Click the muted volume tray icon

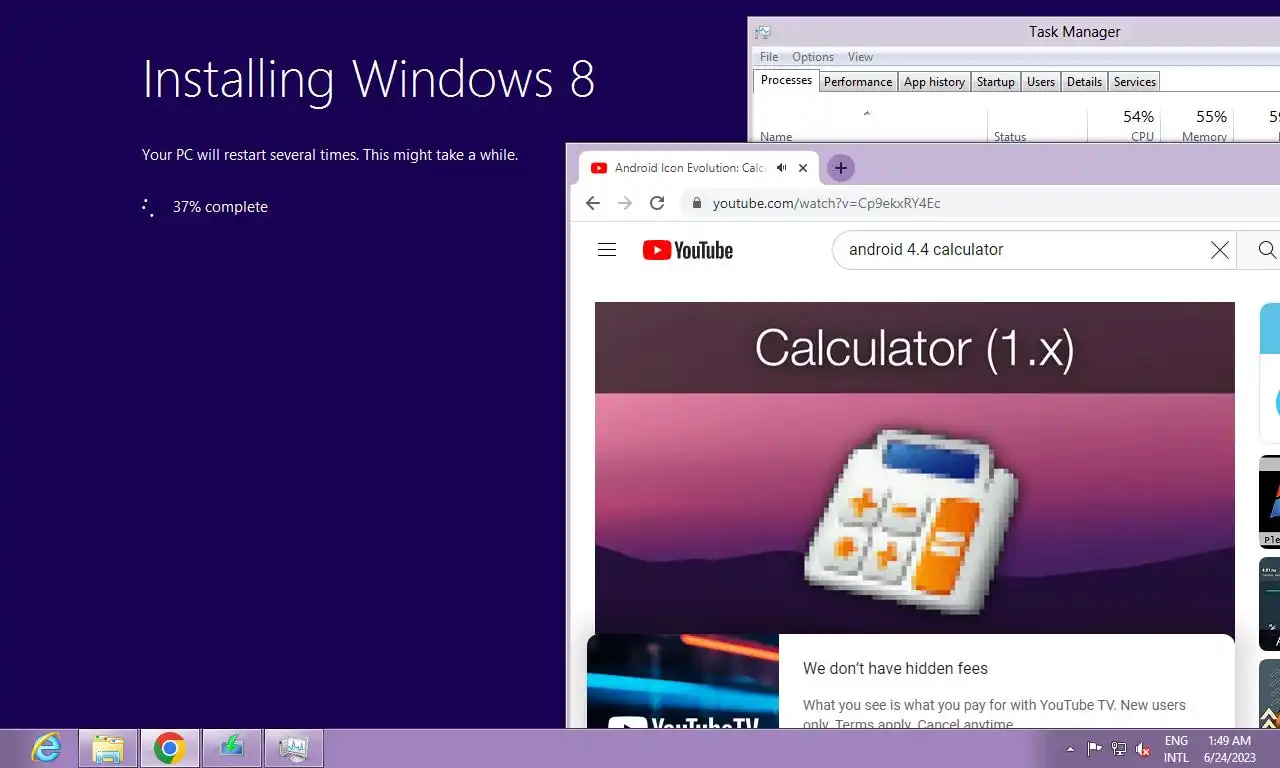tap(1143, 749)
